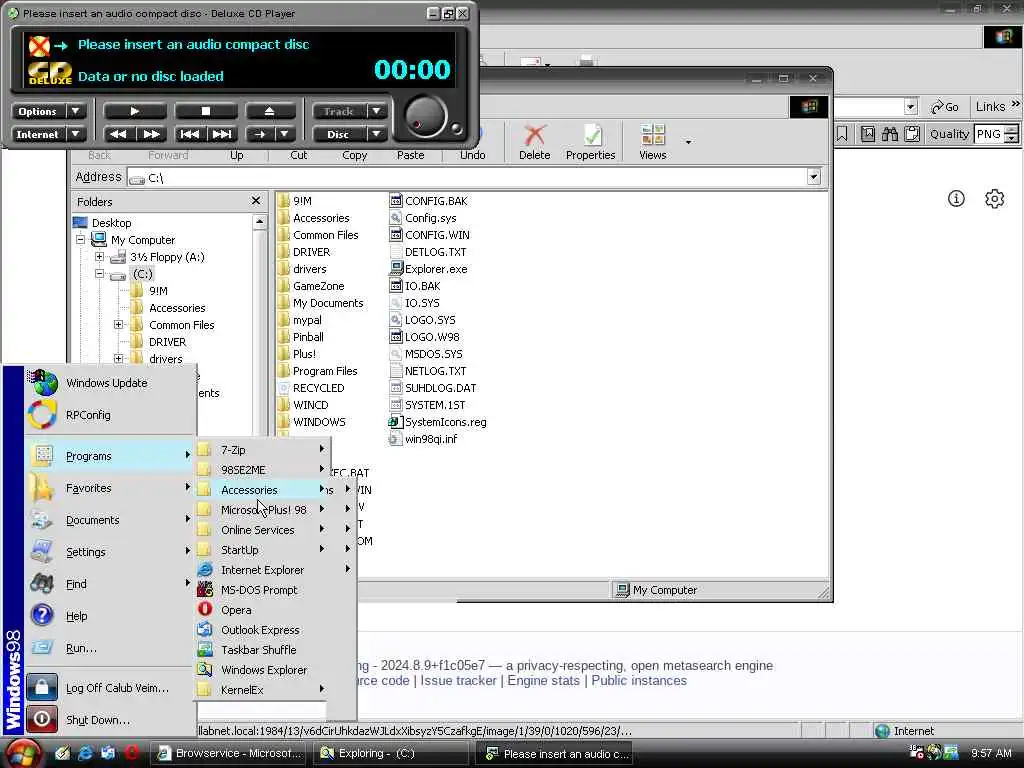
Task: Click the Views toolbar icon
Action: point(652,142)
